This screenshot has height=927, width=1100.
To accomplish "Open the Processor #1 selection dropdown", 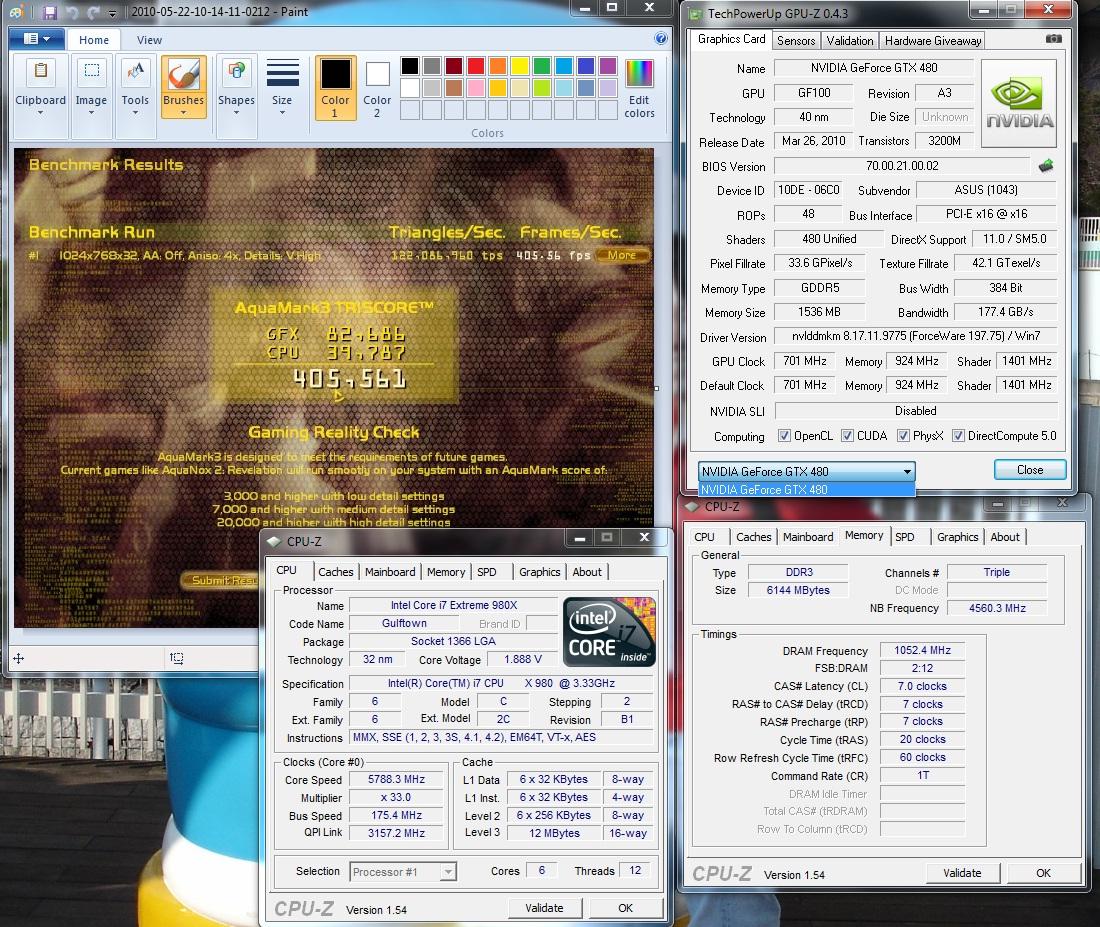I will click(x=403, y=872).
